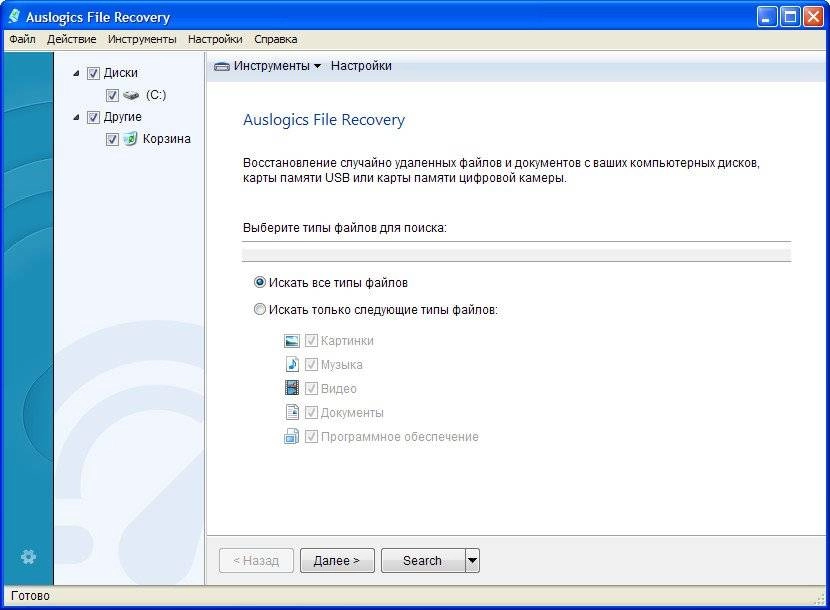Click Настройки in the toolbar

361,66
